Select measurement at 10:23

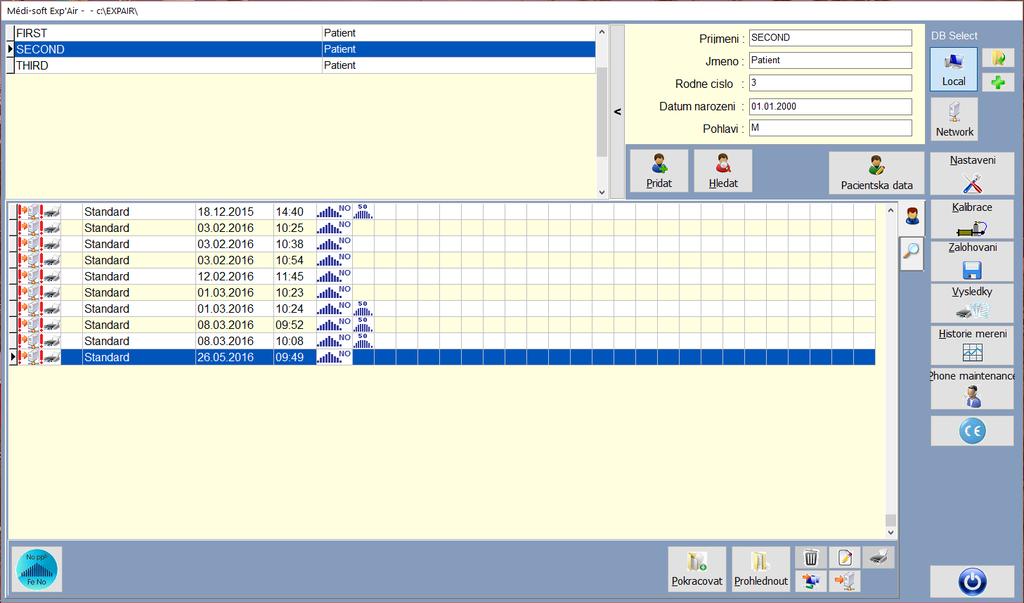pyautogui.click(x=441, y=293)
